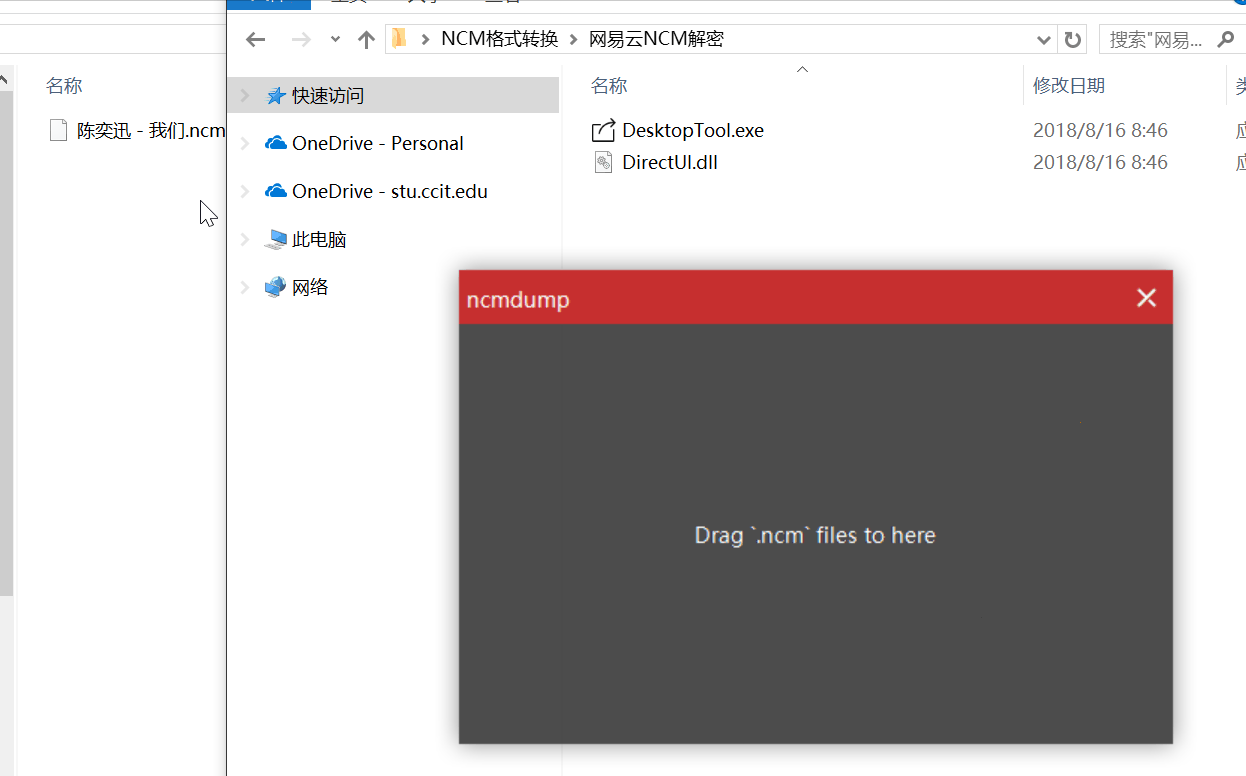This screenshot has width=1246, height=776.
Task: Select DesktopTool.exe file
Action: click(x=693, y=130)
